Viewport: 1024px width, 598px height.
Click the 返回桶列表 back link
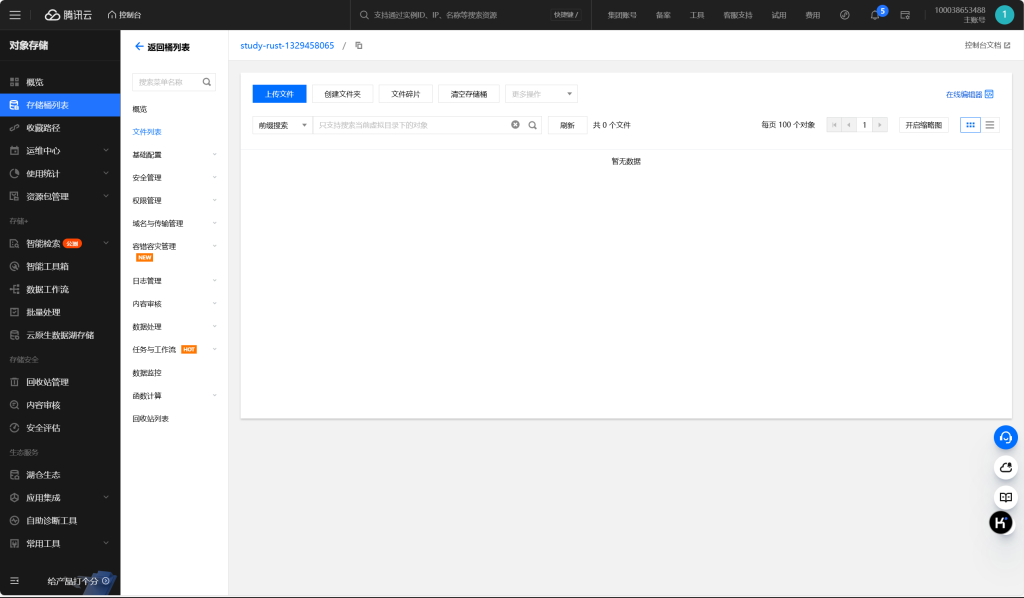(x=162, y=47)
